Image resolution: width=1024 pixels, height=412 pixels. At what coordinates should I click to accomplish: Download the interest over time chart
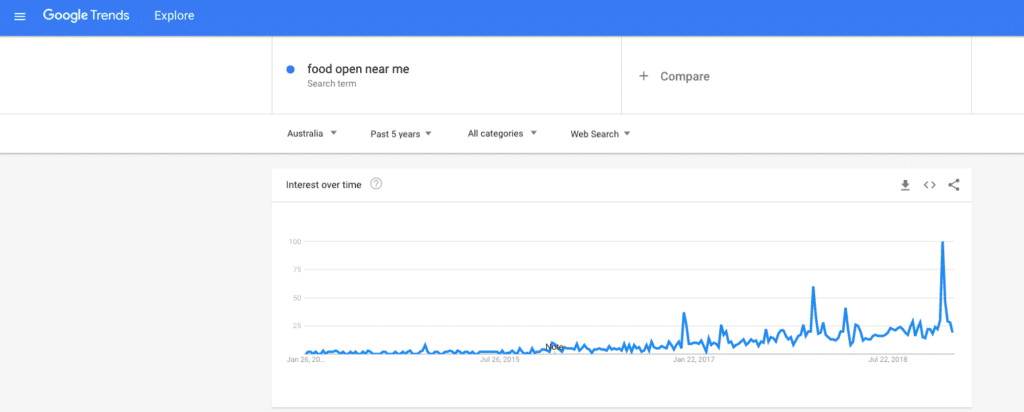coord(905,185)
